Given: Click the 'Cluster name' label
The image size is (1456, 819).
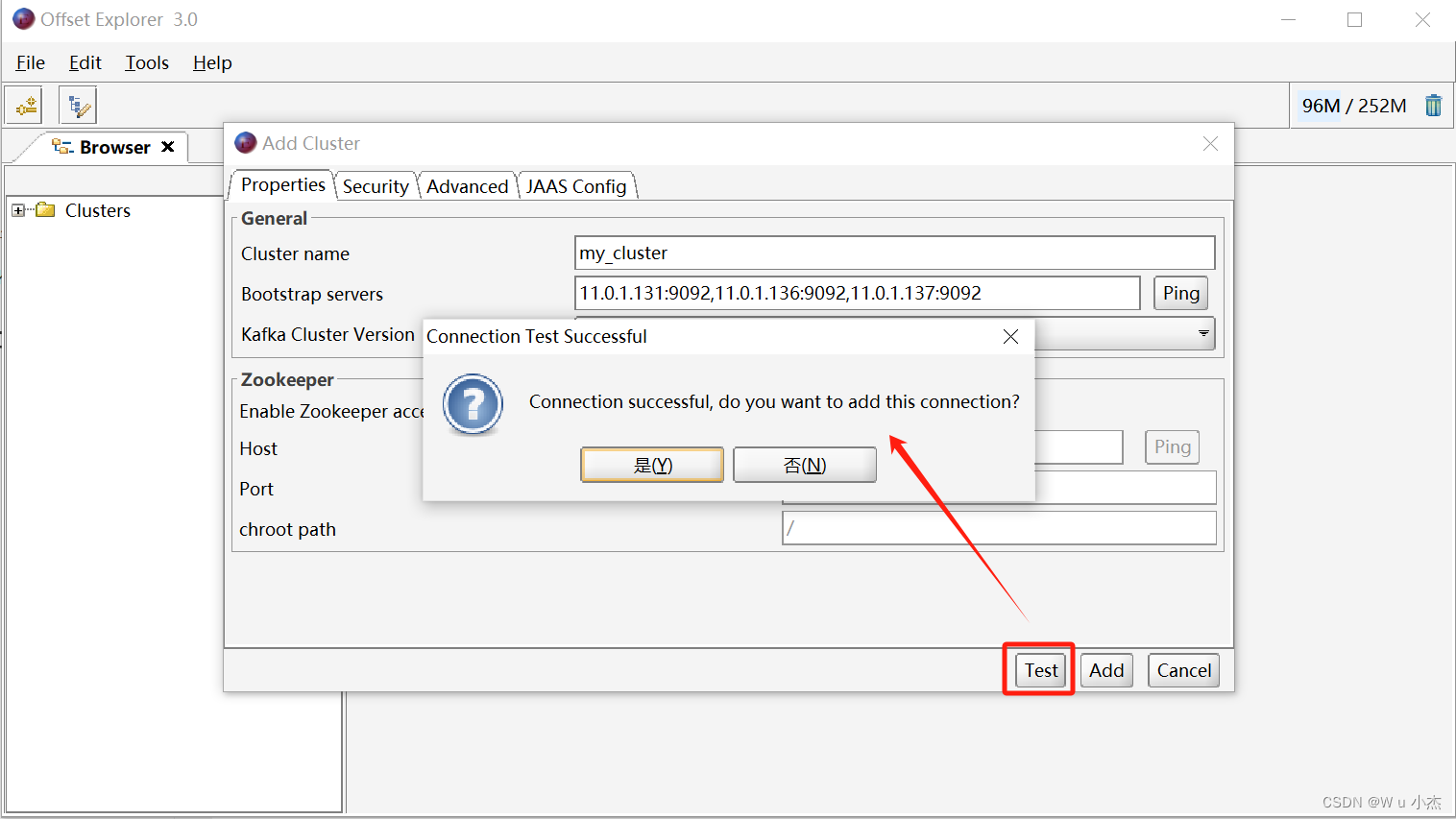Looking at the screenshot, I should 295,253.
